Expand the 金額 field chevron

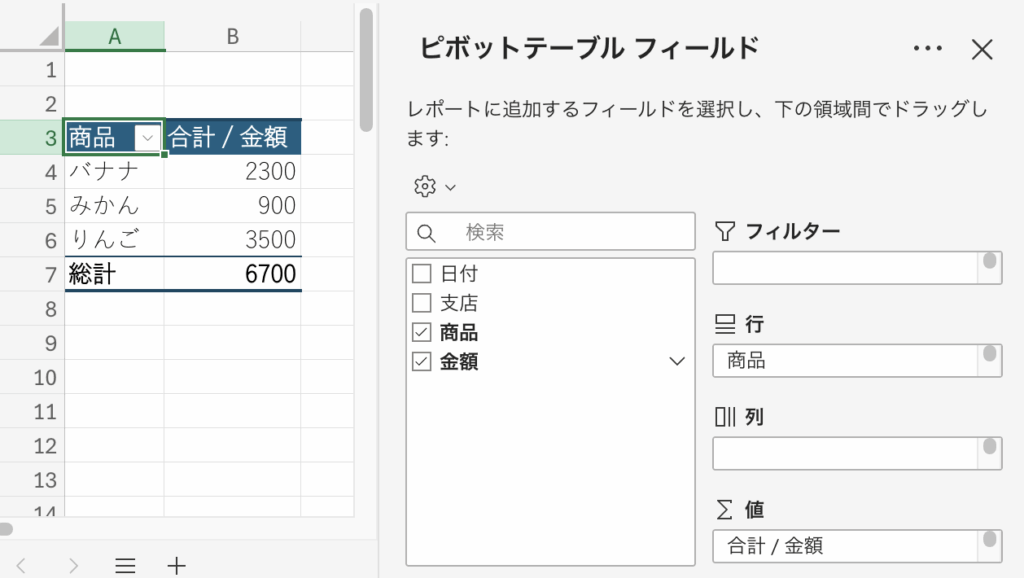point(677,362)
